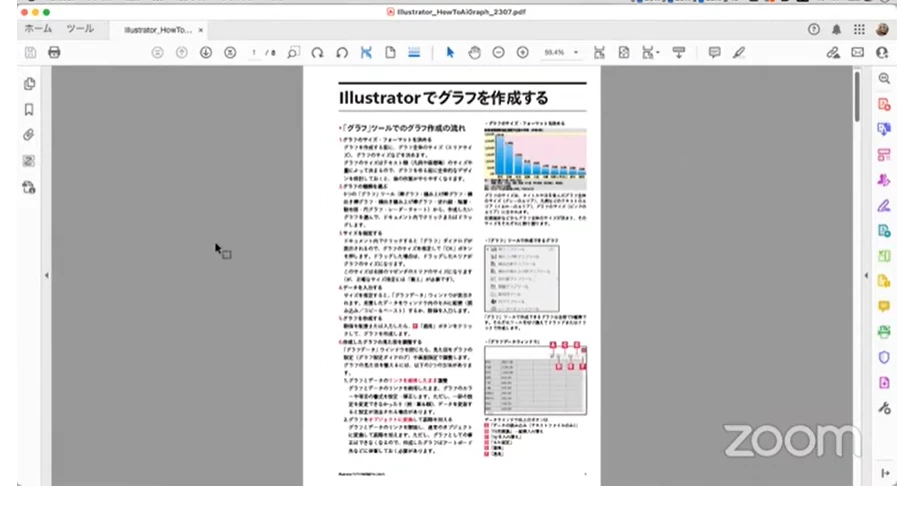This screenshot has height=508, width=908.
Task: Open the pink Organize Pages tool
Action: [x=884, y=155]
